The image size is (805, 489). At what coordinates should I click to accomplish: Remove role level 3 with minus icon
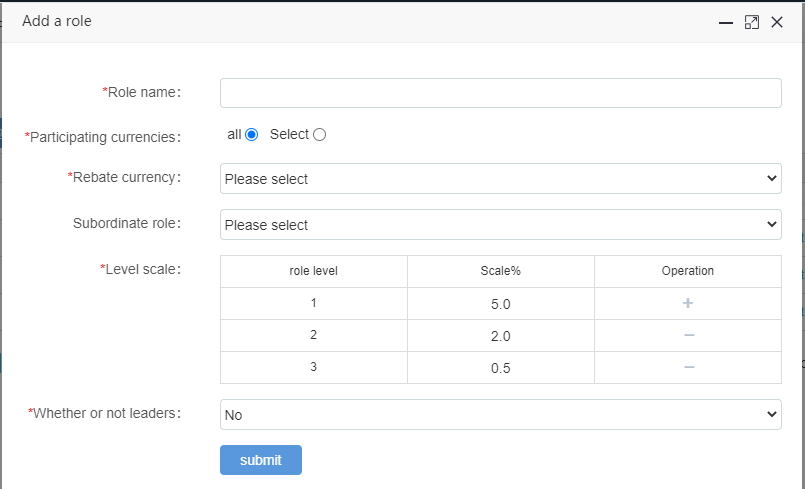(x=688, y=367)
